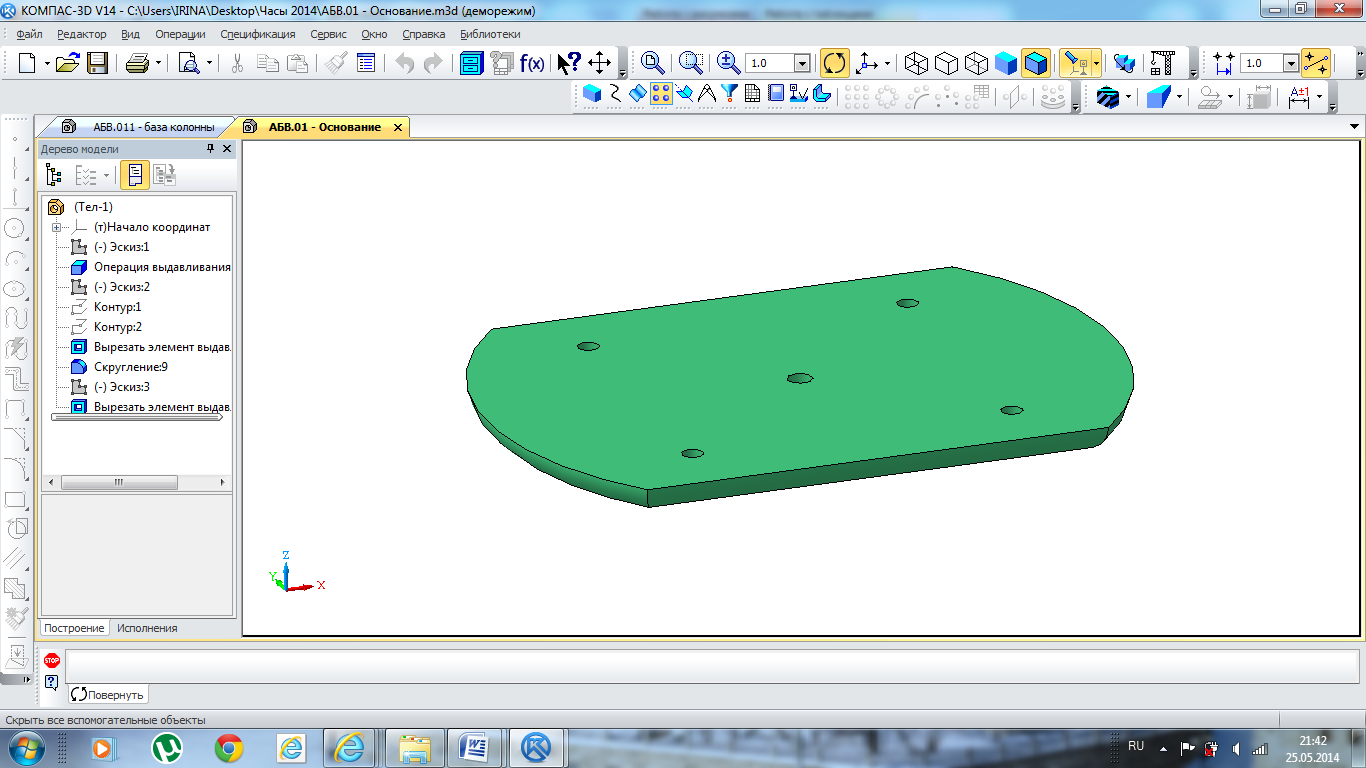Switch to АБВ.011 - база колонны tab
Image resolution: width=1366 pixels, height=768 pixels.
click(x=152, y=127)
